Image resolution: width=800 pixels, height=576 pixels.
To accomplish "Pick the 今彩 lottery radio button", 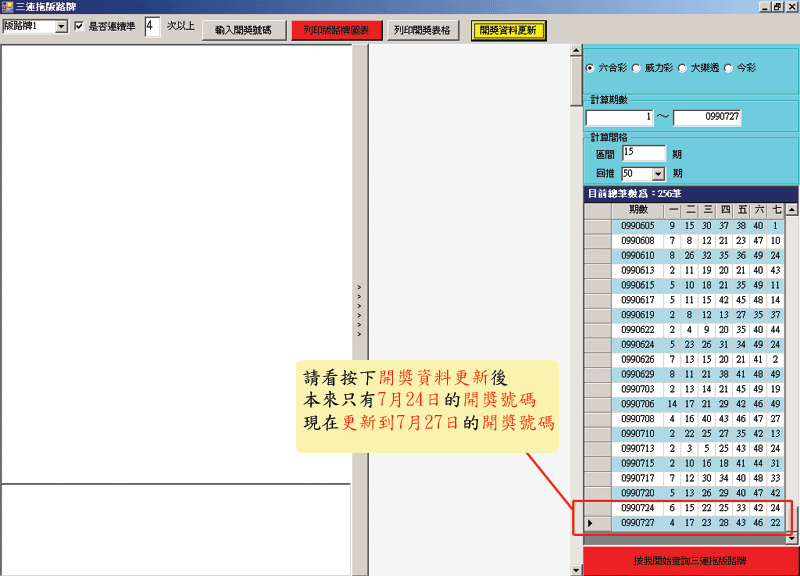I will coord(728,69).
